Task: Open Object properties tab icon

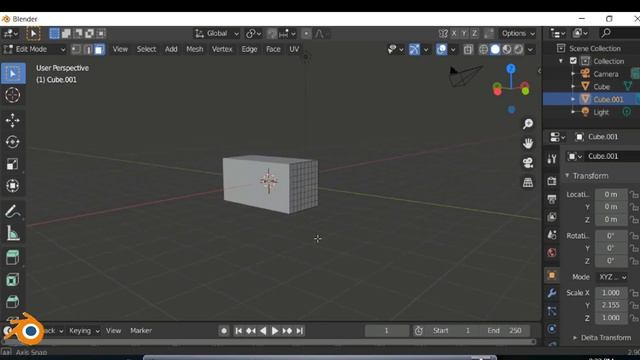Action: [552, 276]
